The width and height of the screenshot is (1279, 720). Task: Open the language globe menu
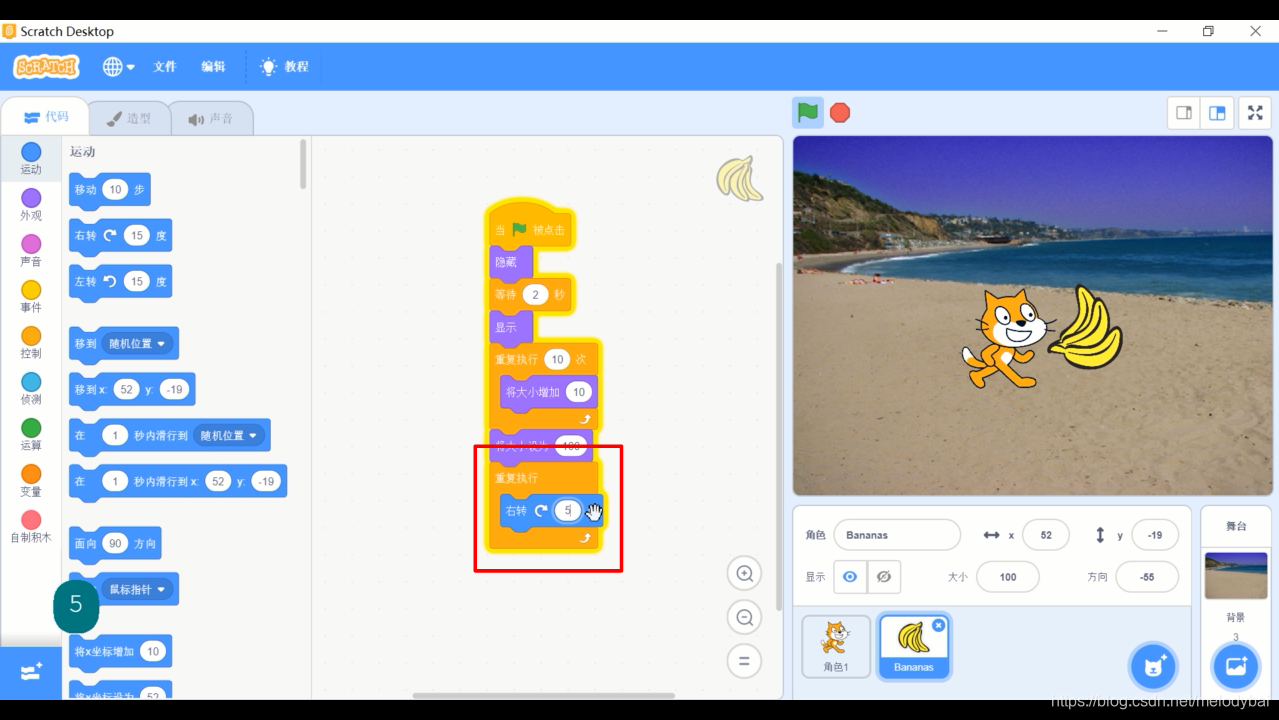pos(118,67)
